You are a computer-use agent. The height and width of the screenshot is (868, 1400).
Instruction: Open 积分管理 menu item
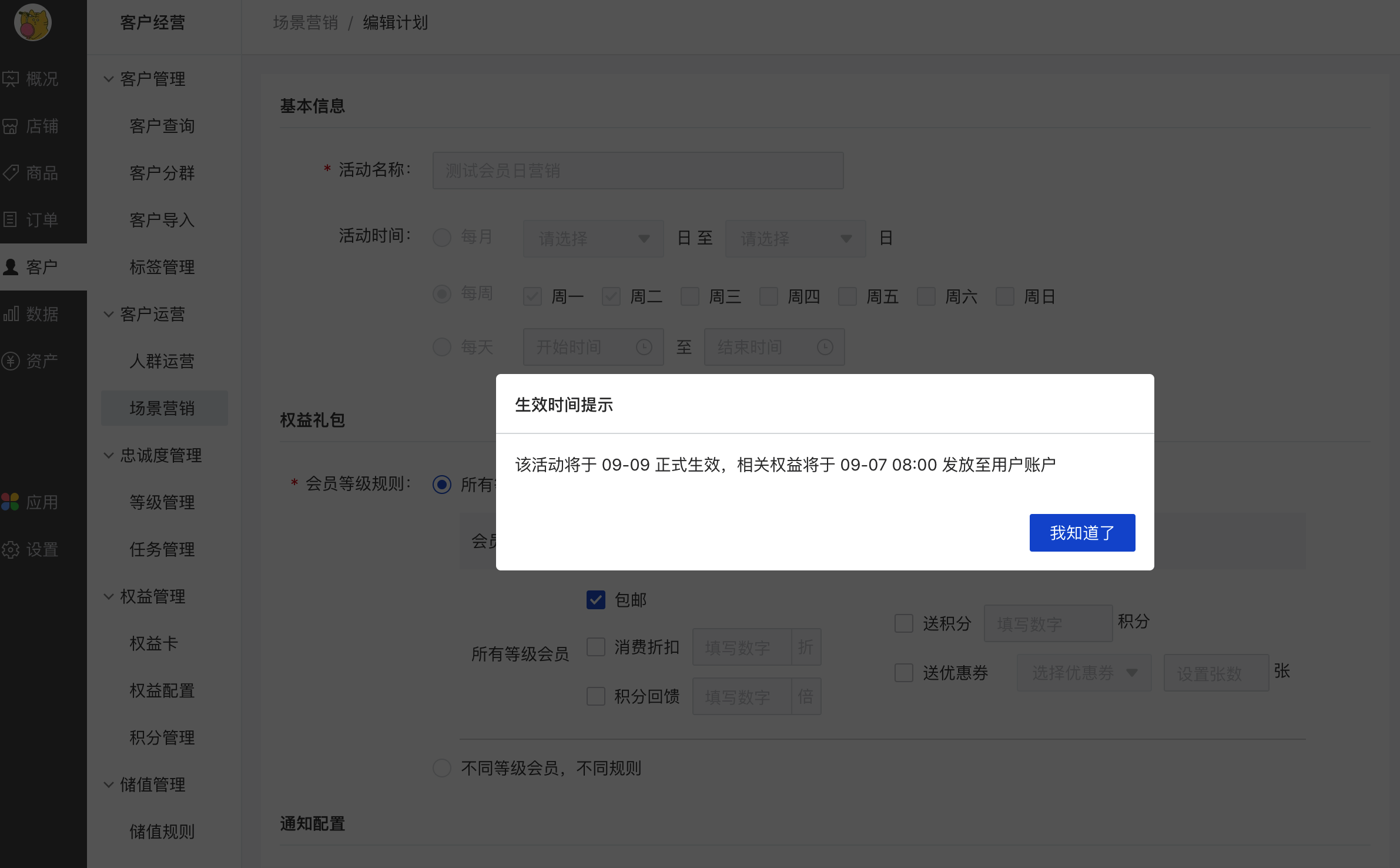click(162, 737)
